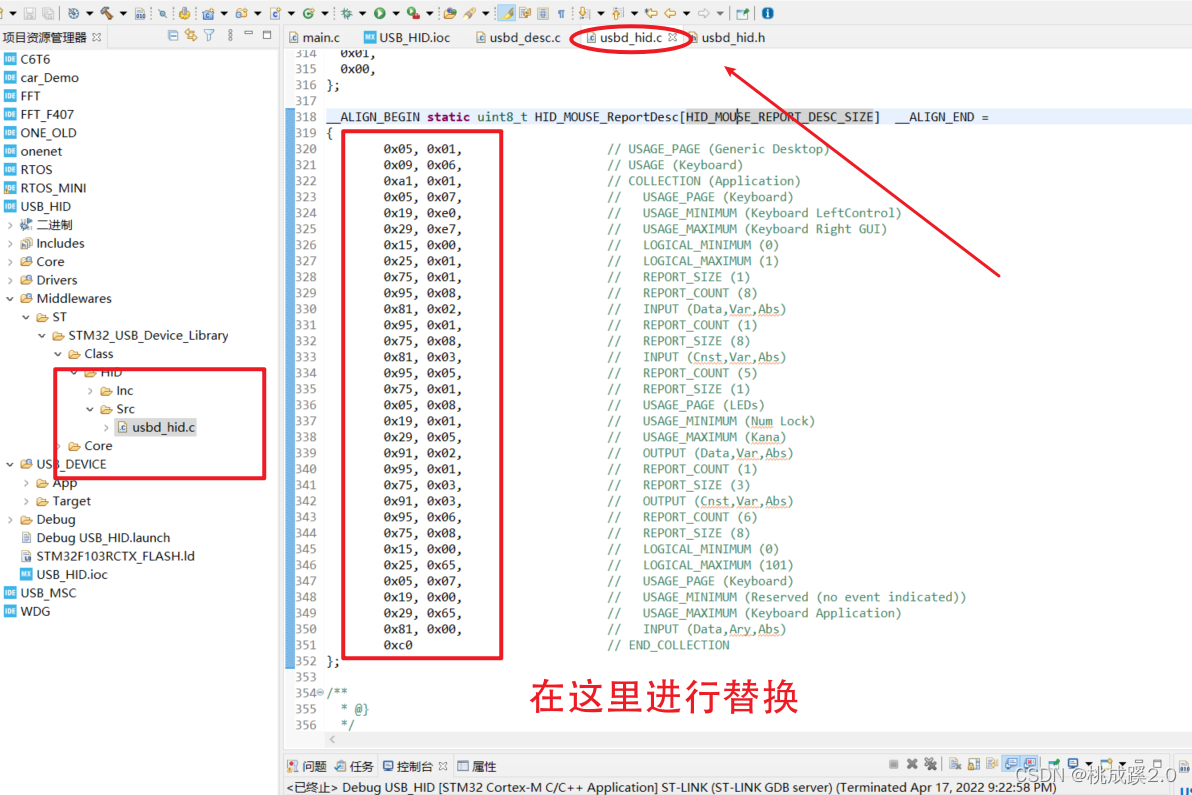This screenshot has width=1192, height=795.
Task: Click the Search flashlight icon
Action: point(470,13)
